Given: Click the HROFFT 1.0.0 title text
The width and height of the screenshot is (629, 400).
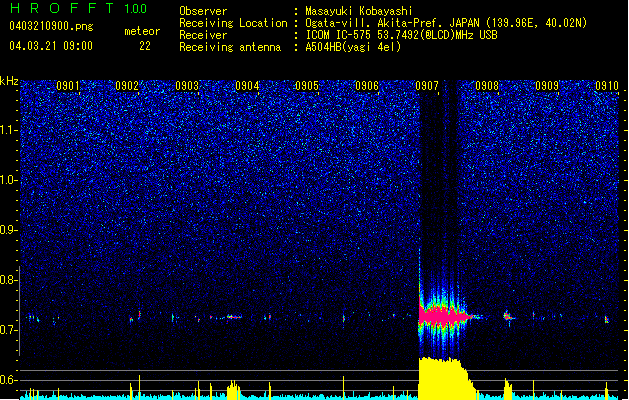Looking at the screenshot, I should pyautogui.click(x=78, y=8).
